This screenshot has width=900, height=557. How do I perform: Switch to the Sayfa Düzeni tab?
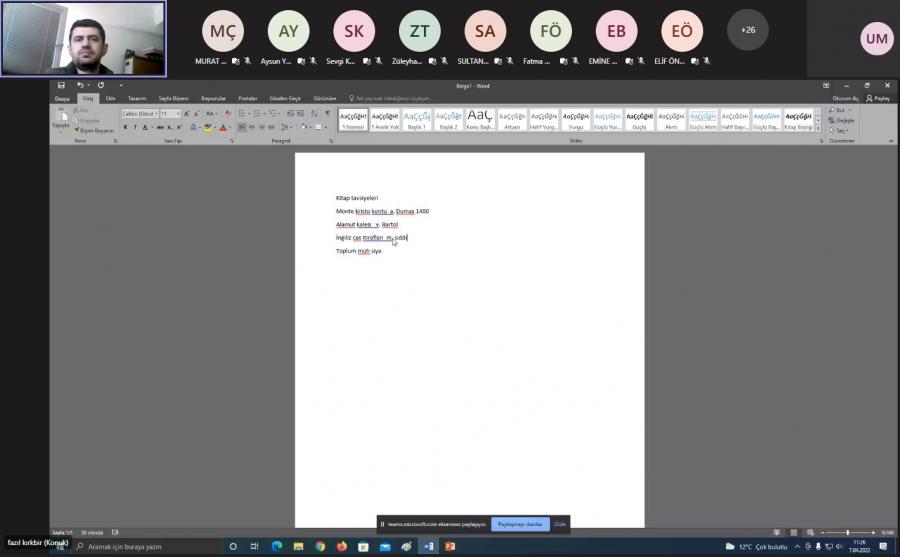coord(173,98)
